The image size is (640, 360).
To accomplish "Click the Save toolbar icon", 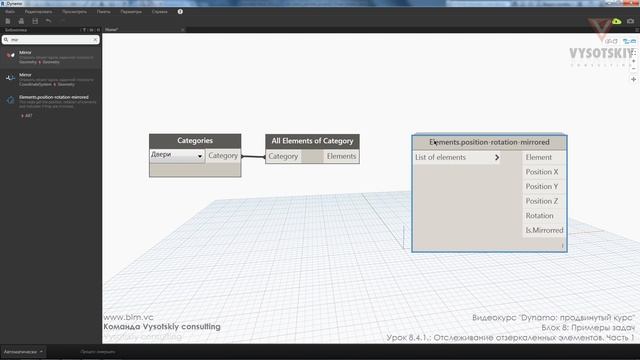I will (35, 21).
